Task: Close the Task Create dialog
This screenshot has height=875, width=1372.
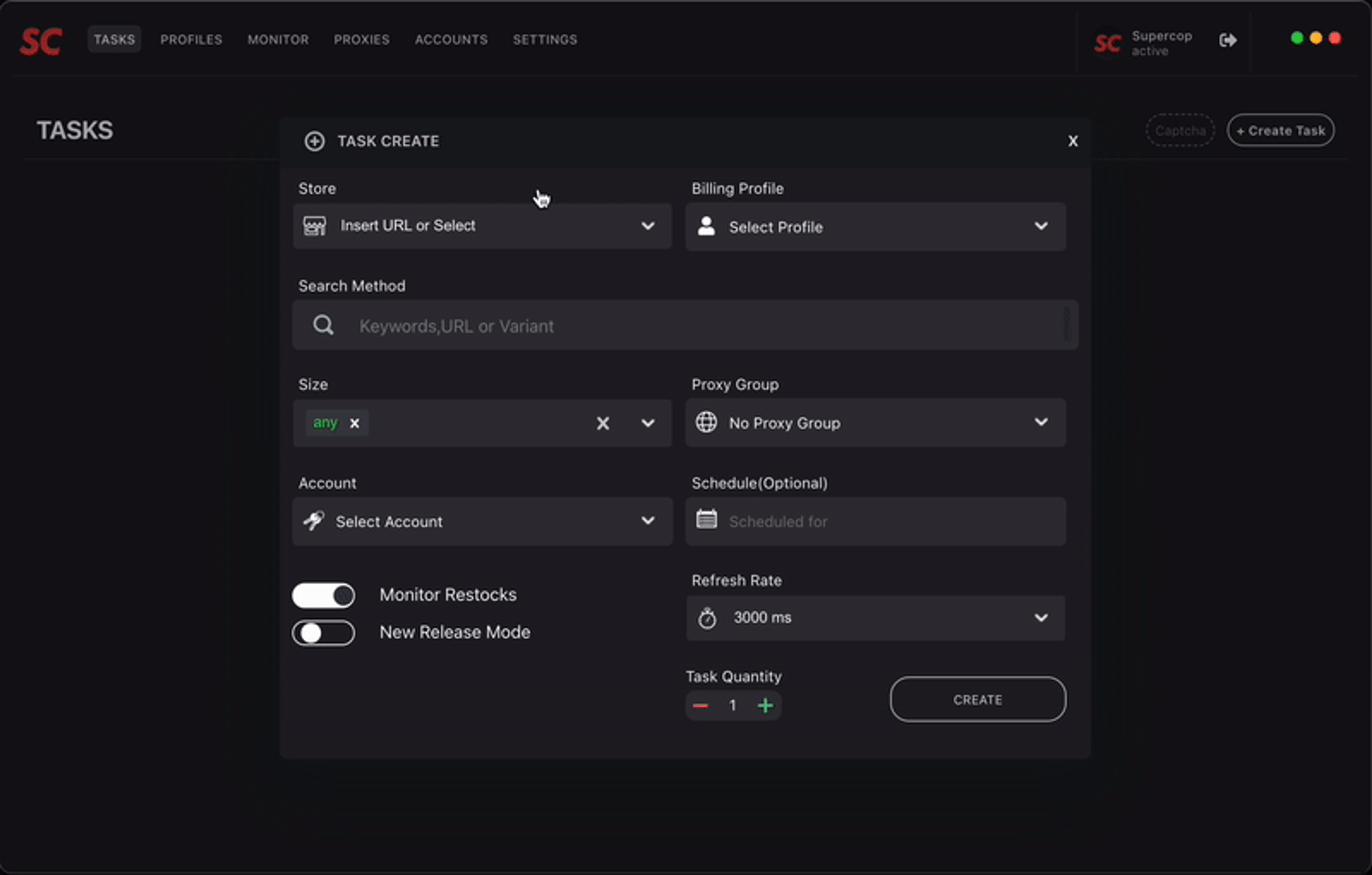Action: 1073,141
